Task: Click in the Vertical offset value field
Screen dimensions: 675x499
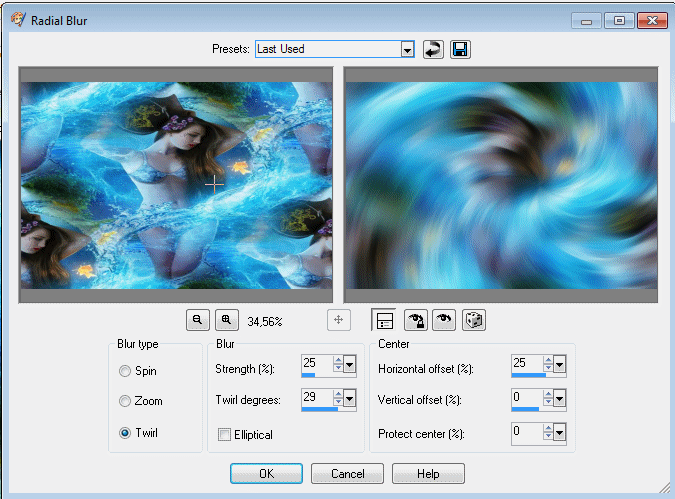Action: [527, 397]
